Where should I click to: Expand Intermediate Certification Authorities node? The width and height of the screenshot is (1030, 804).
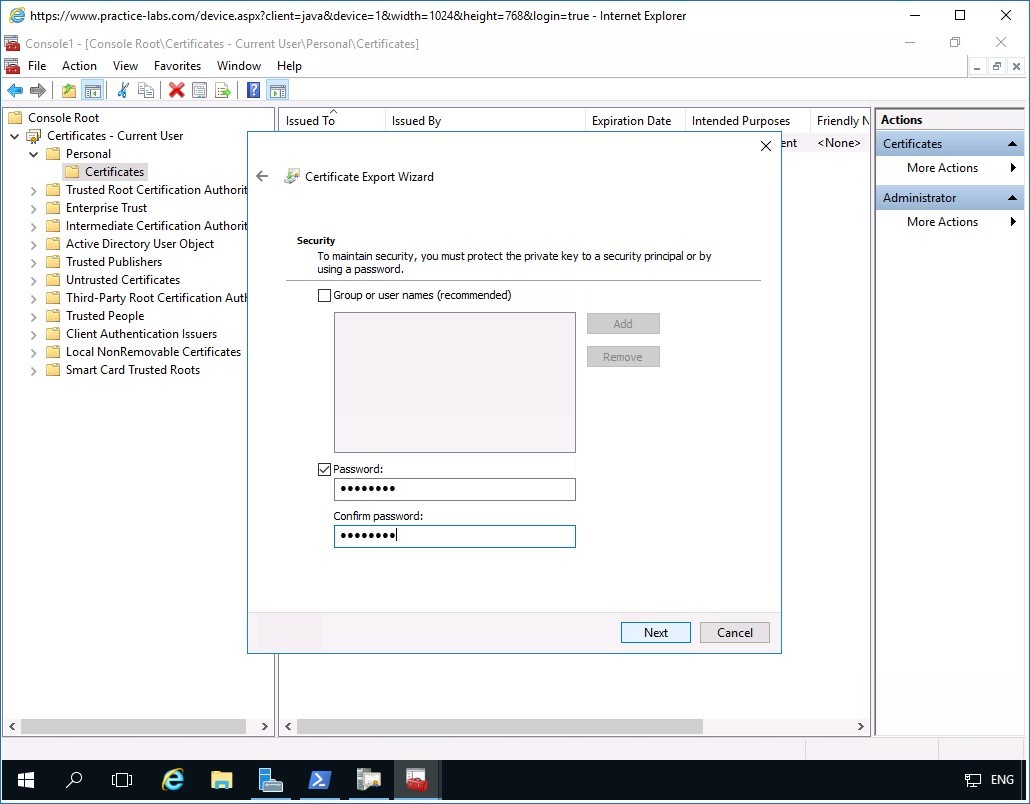point(34,227)
